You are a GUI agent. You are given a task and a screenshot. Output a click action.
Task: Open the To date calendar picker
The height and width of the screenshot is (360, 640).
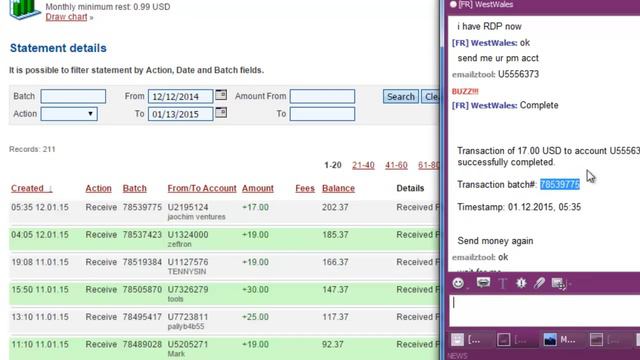221,112
